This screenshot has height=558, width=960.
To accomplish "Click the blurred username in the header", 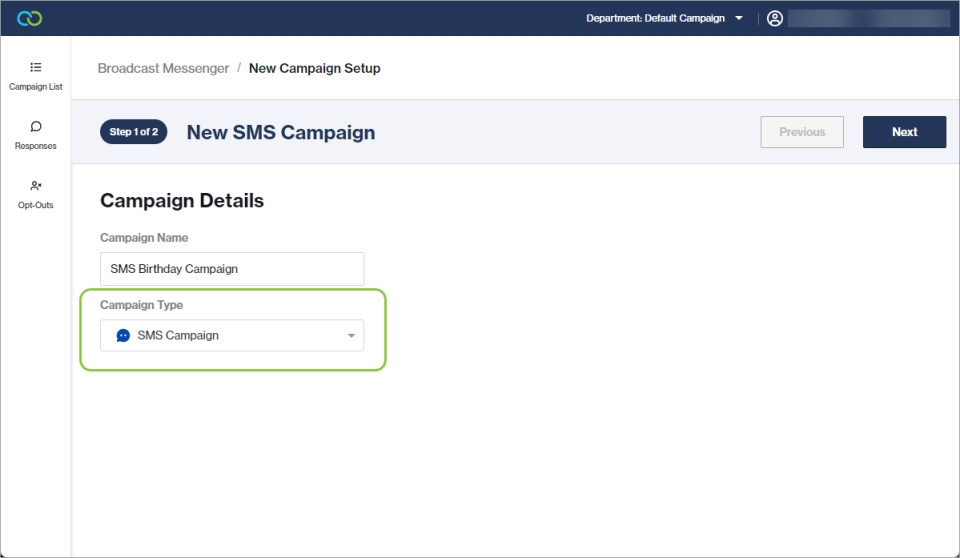I will pos(868,18).
